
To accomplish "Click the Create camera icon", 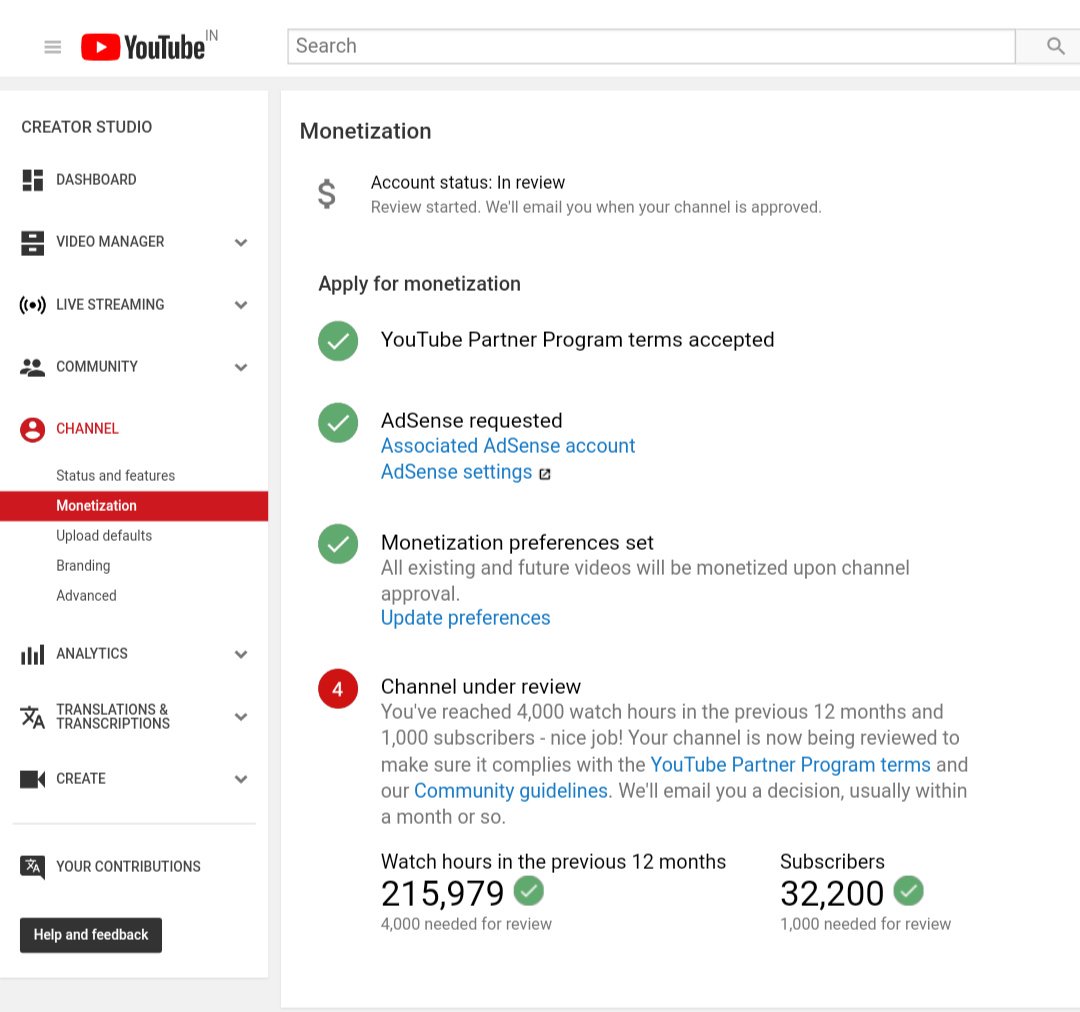I will 32,779.
